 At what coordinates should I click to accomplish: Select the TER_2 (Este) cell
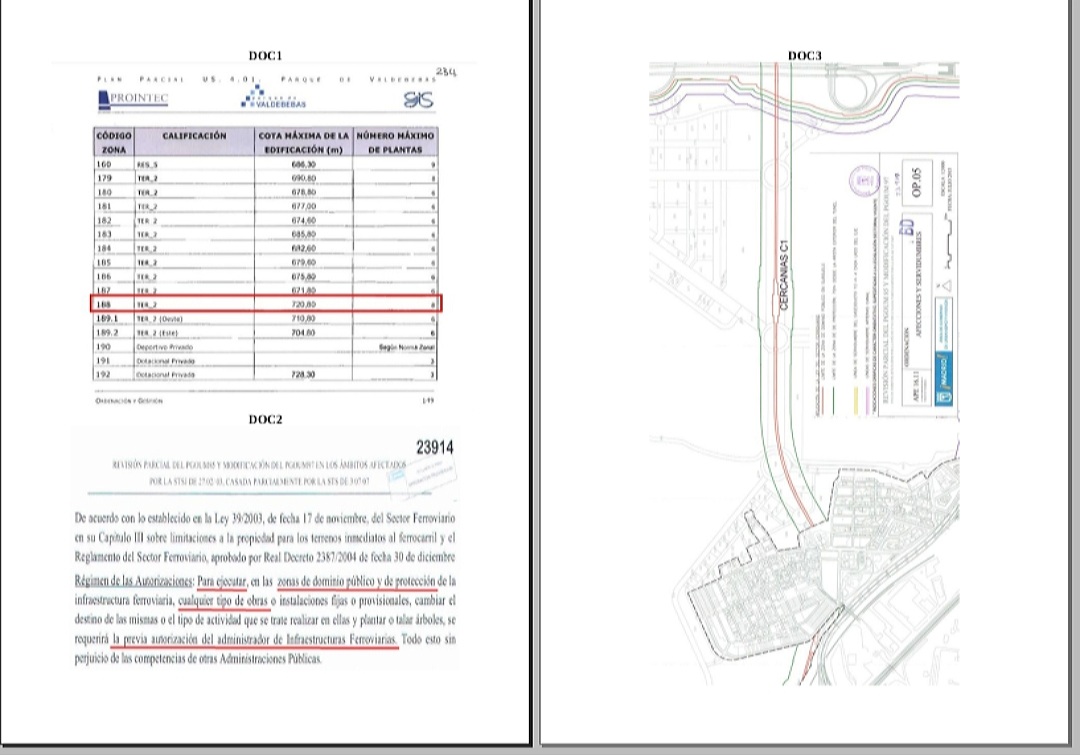[158, 333]
